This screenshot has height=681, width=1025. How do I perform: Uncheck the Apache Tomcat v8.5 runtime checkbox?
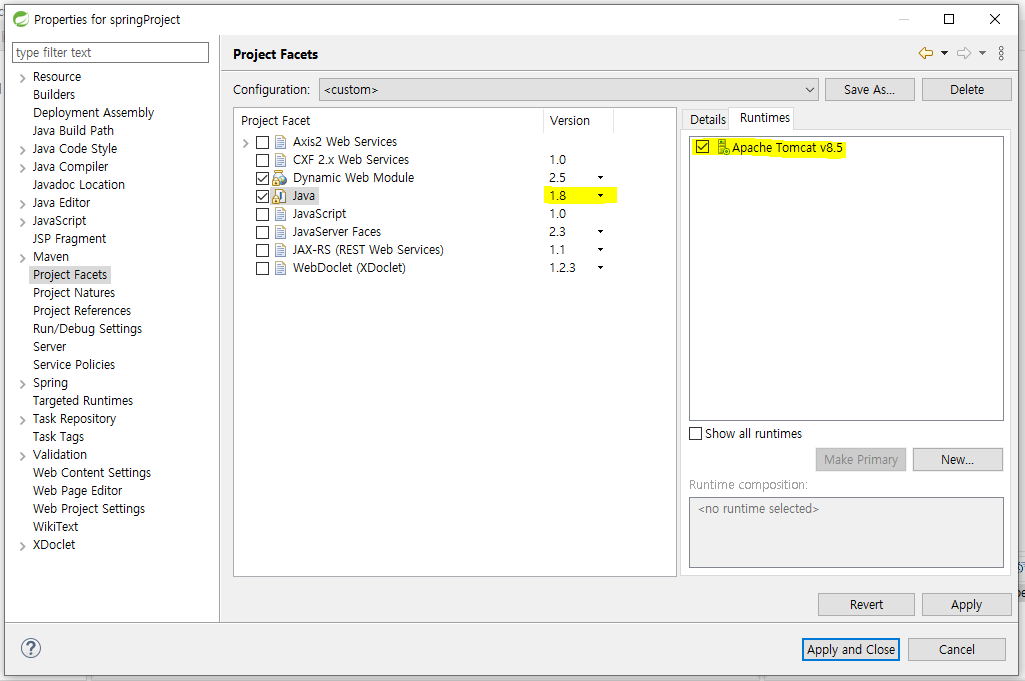click(702, 147)
